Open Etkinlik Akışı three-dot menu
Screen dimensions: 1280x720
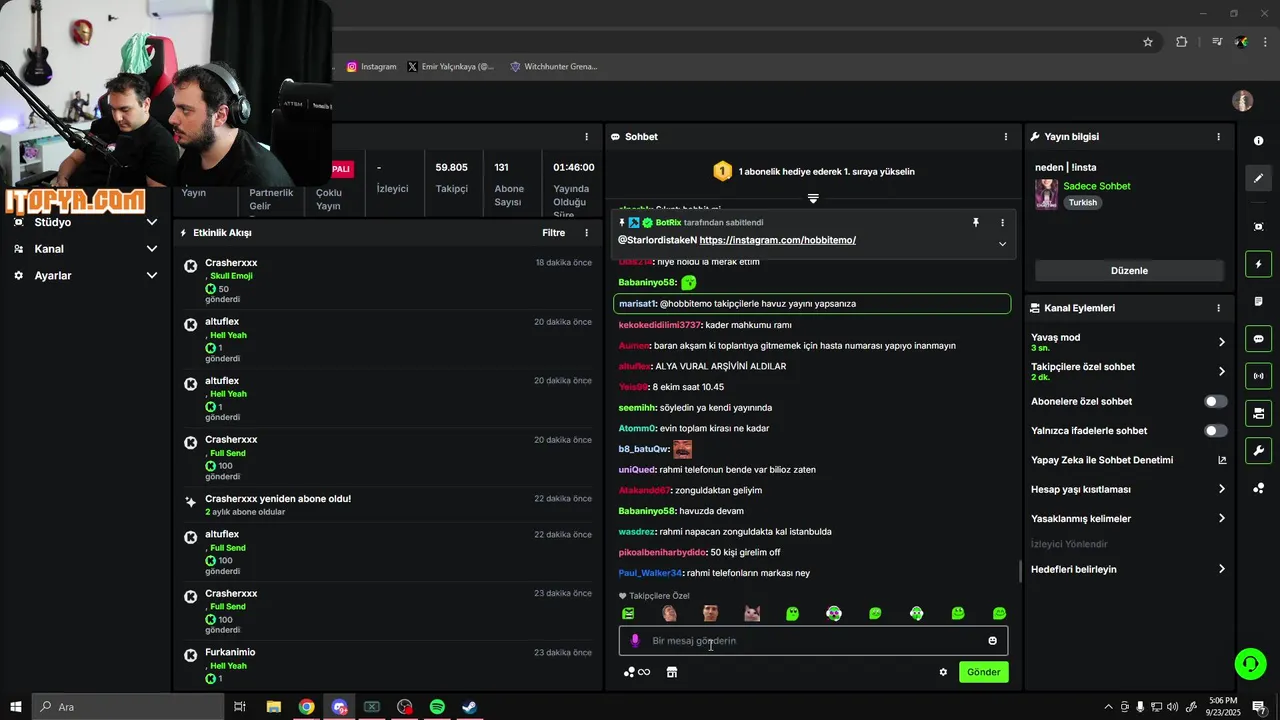[x=587, y=233]
